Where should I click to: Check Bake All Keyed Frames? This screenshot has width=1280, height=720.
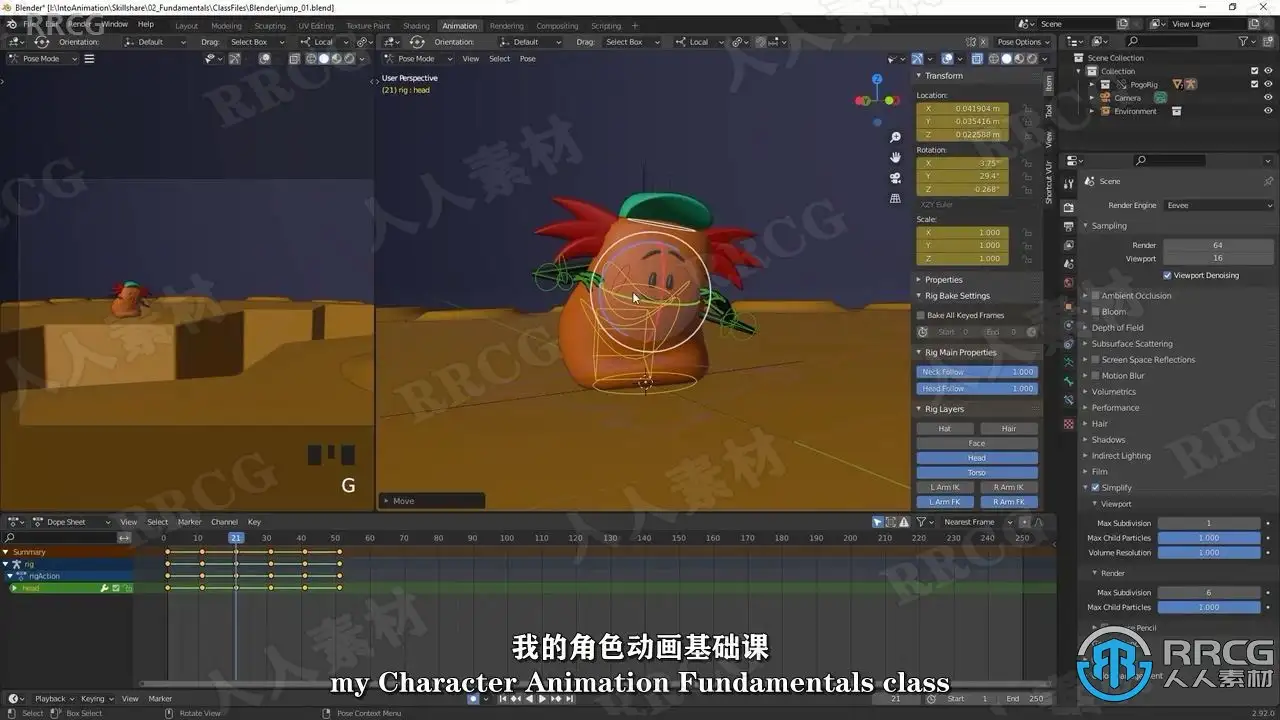pos(921,315)
